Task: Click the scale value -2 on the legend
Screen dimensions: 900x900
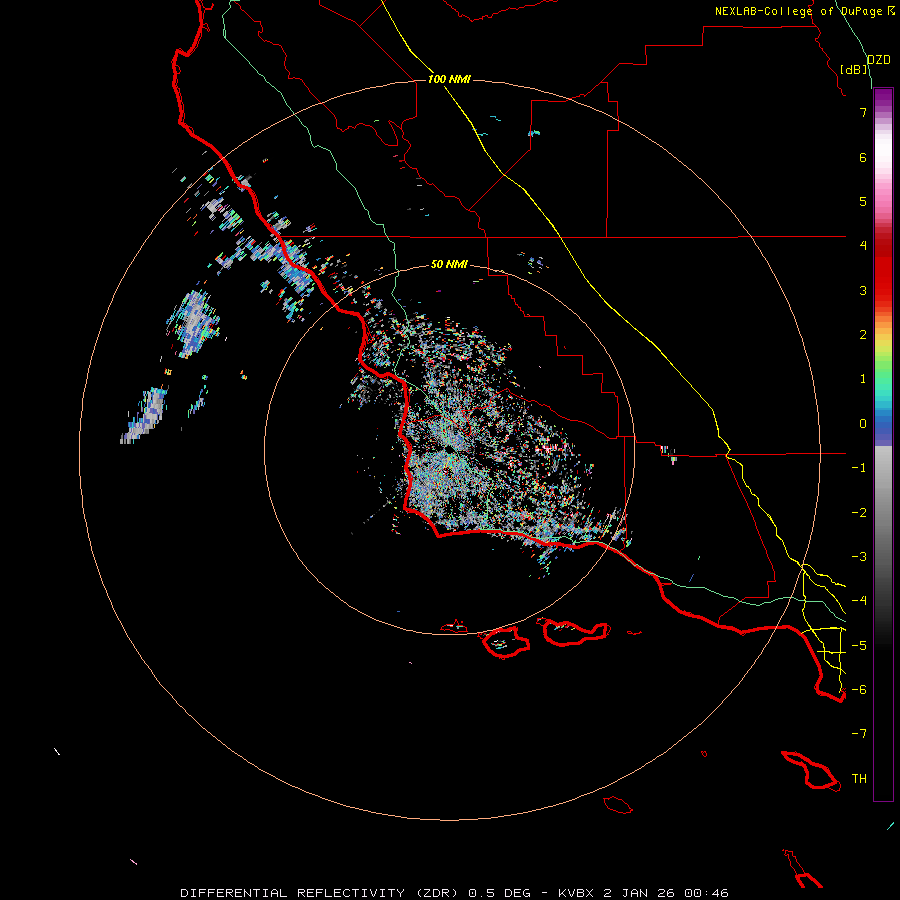Action: tap(859, 513)
